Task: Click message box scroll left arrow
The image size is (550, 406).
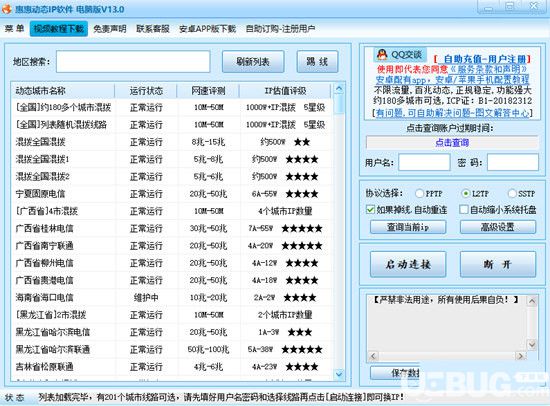Action: [373, 356]
